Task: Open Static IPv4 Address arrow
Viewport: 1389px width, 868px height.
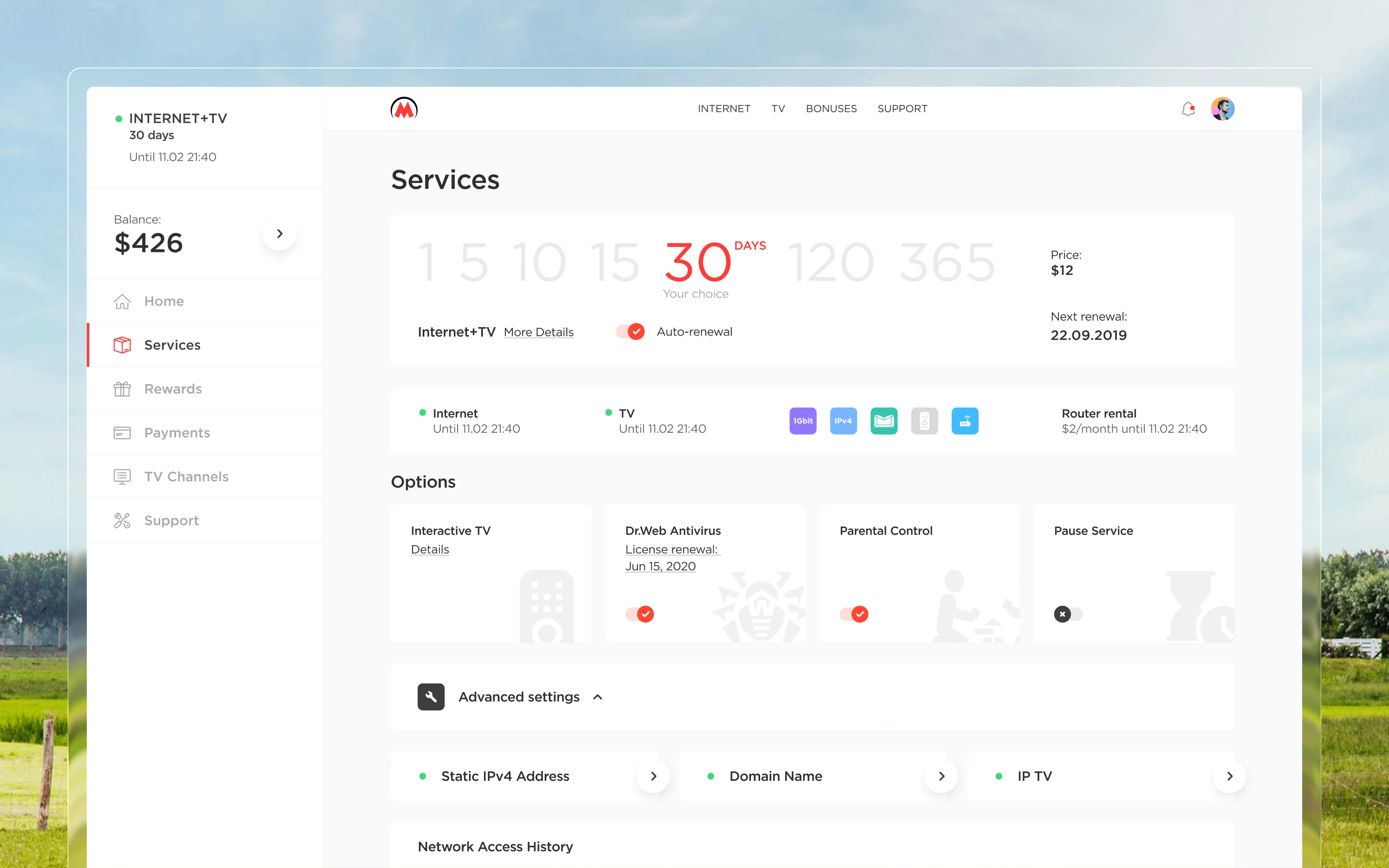Action: [653, 776]
